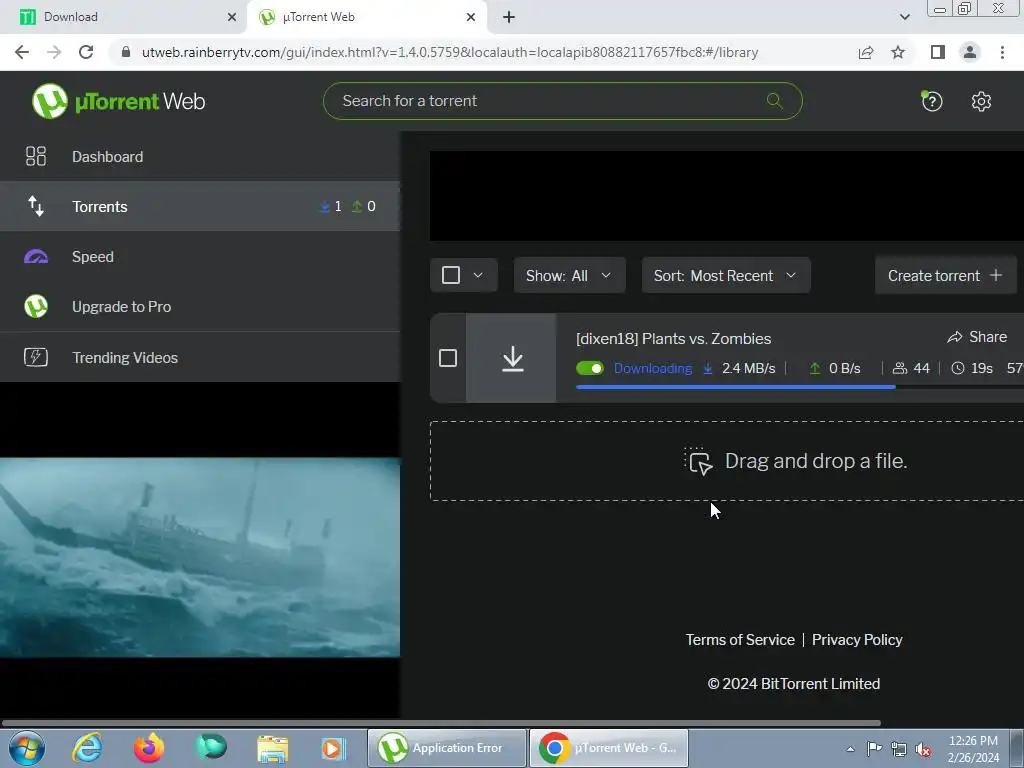
Task: Click the µTorrent Web Chrome taskbar button
Action: 609,748
